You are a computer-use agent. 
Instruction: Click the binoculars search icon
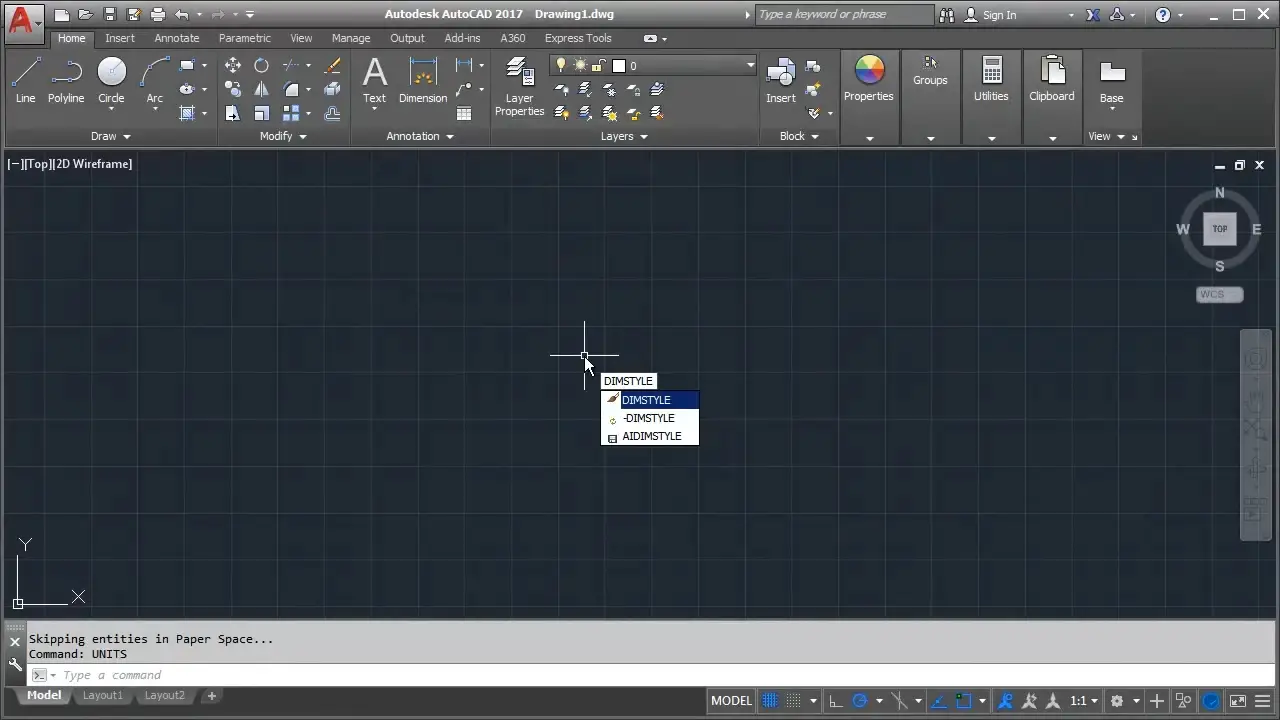coord(946,15)
